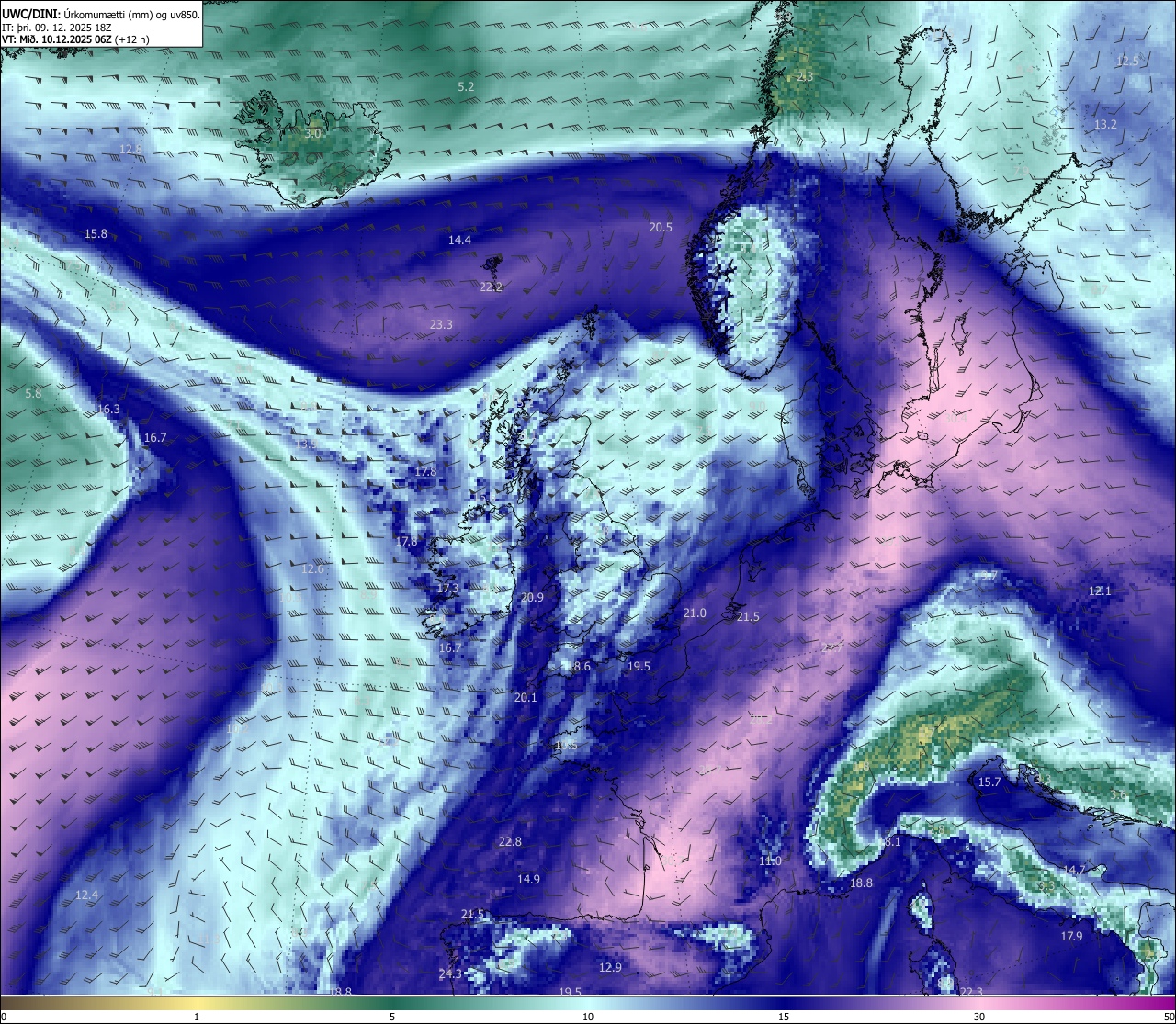Select the 17.9 value label
This screenshot has width=1176, height=1024.
click(1071, 937)
